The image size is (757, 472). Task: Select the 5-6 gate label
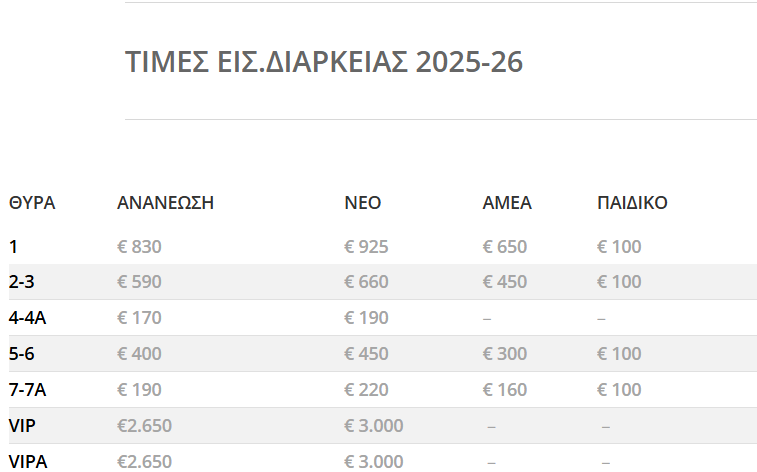22,354
